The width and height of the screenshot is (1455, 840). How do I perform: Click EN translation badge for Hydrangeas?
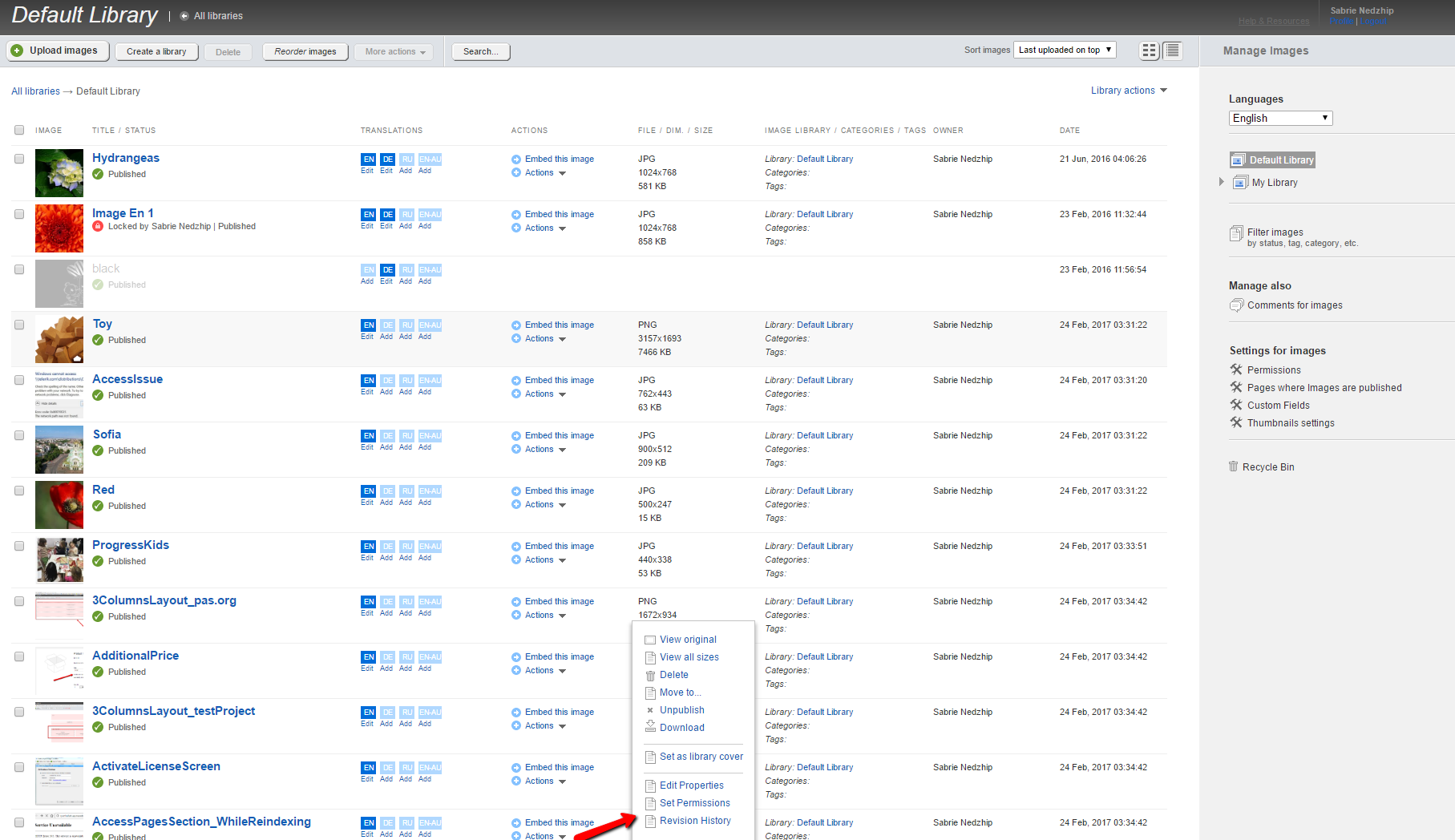(369, 160)
